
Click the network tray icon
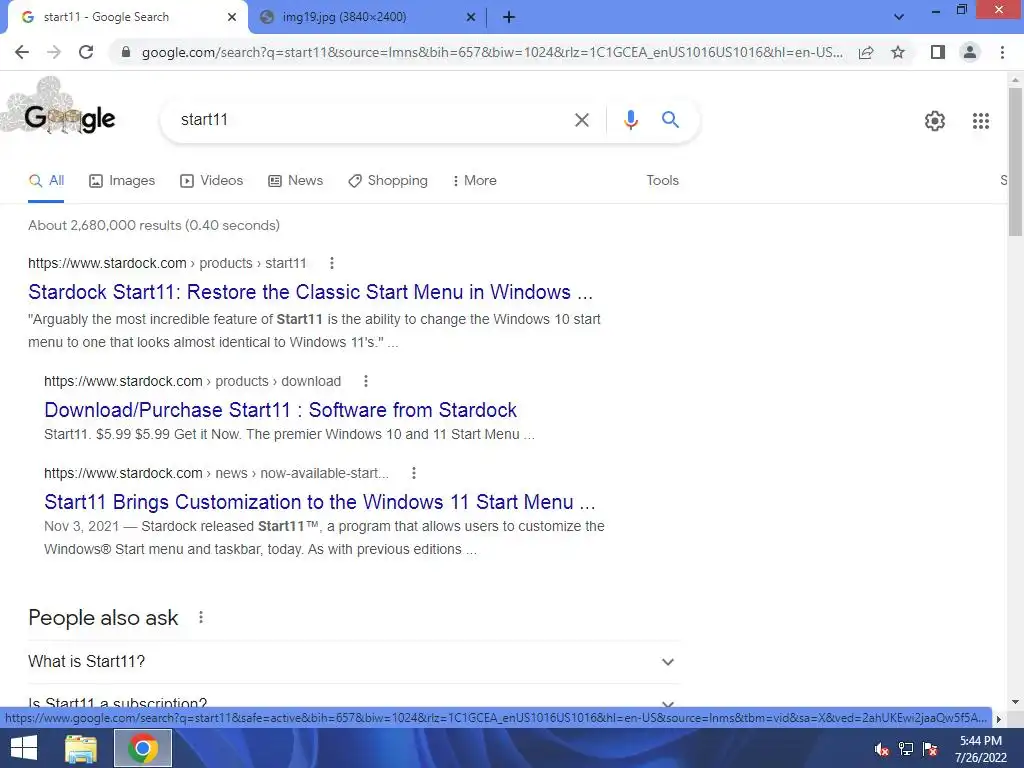click(906, 749)
